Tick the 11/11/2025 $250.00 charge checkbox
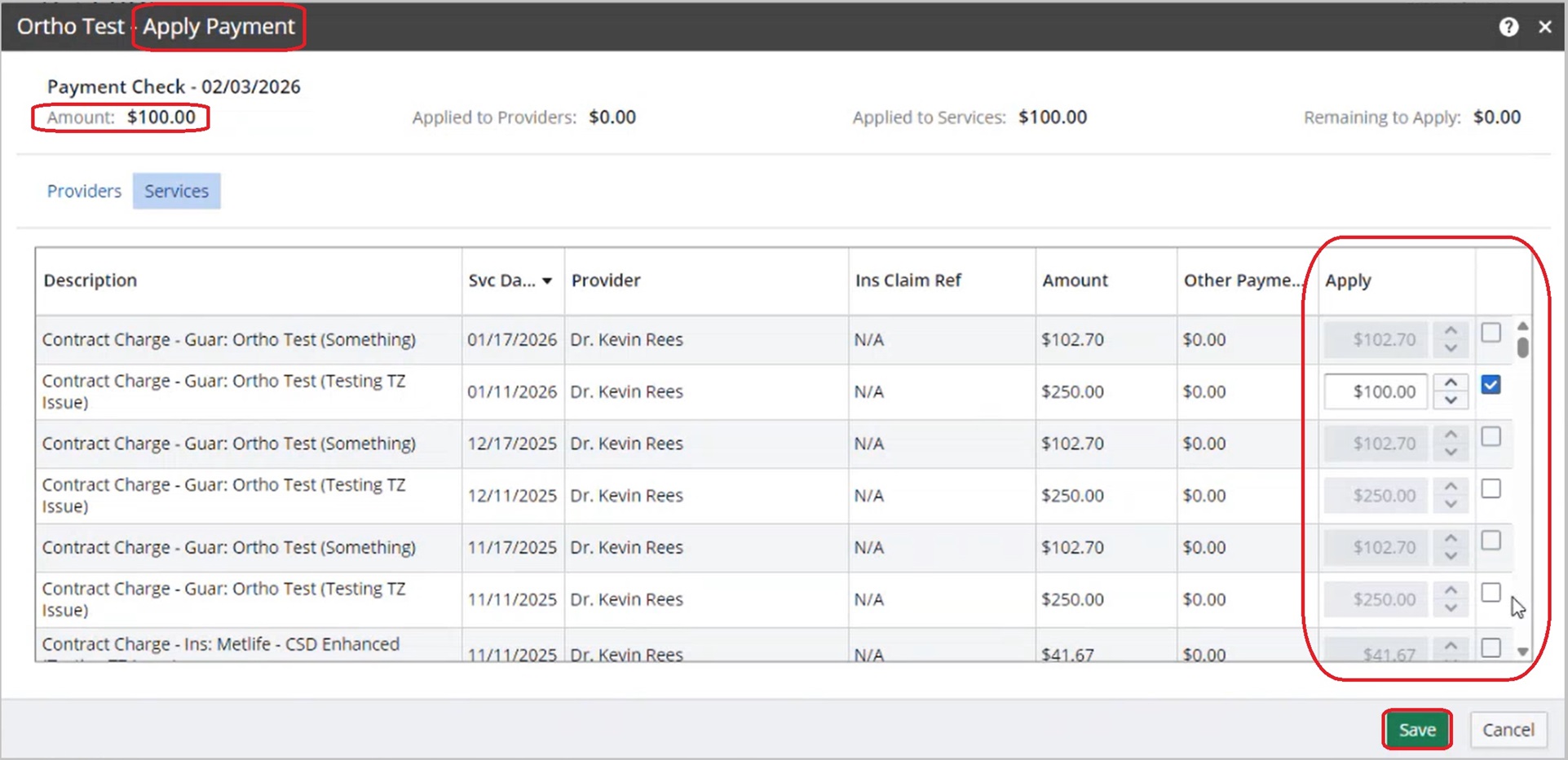 click(1491, 593)
